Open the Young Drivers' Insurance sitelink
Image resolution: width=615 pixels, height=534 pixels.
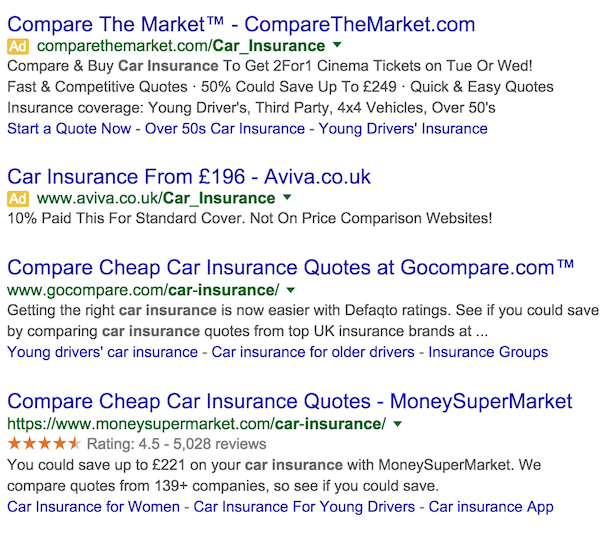pyautogui.click(x=403, y=128)
